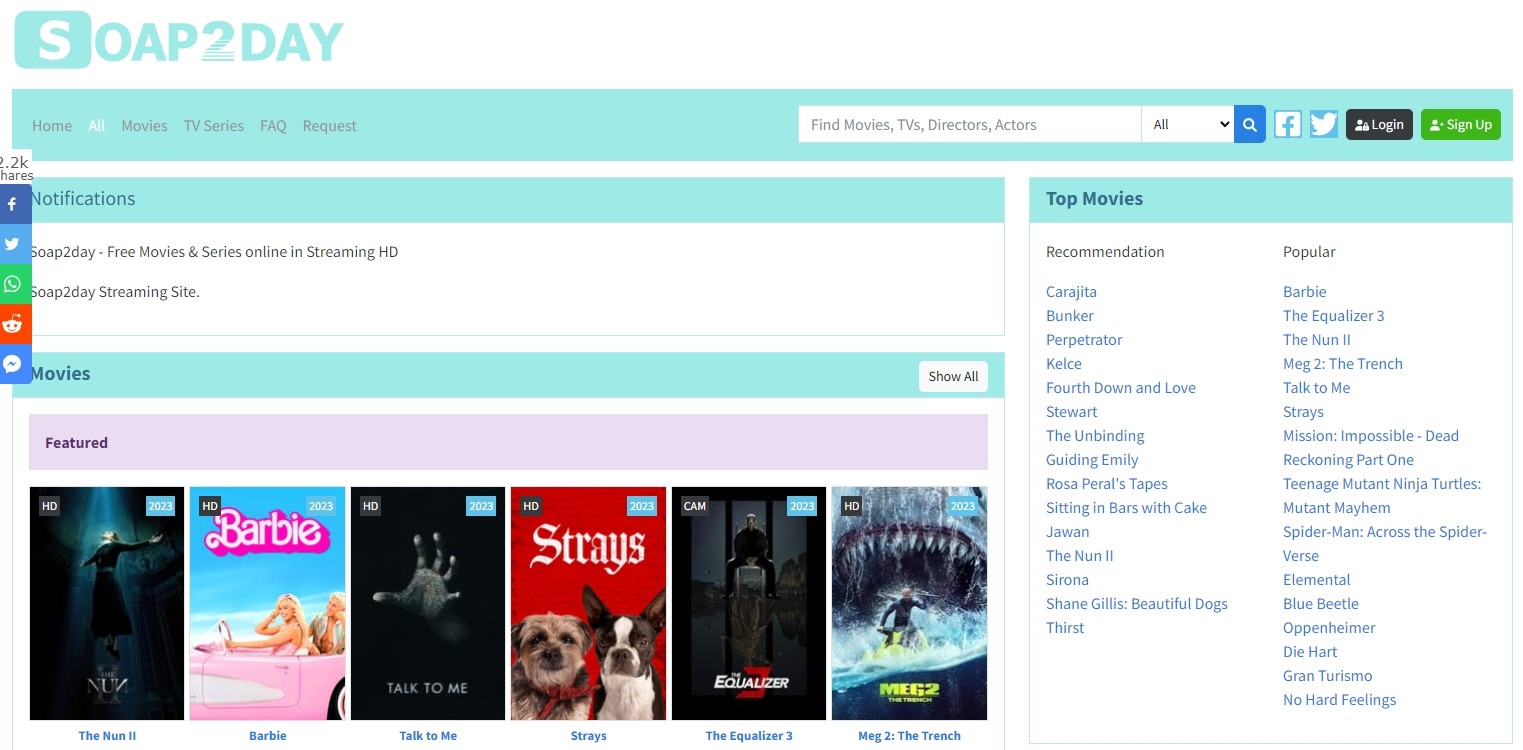
Task: Open No Hard Feelings in Popular list
Action: click(x=1340, y=700)
